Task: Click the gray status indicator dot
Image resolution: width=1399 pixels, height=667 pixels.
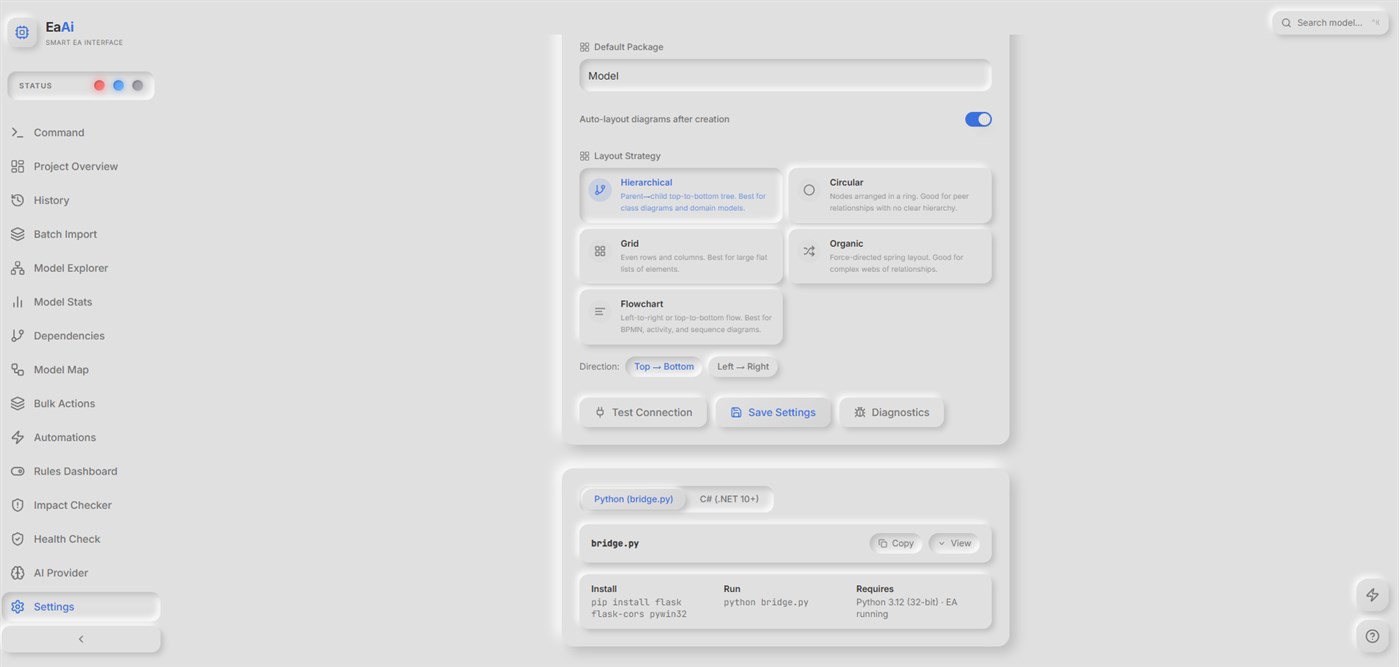Action: click(x=137, y=85)
